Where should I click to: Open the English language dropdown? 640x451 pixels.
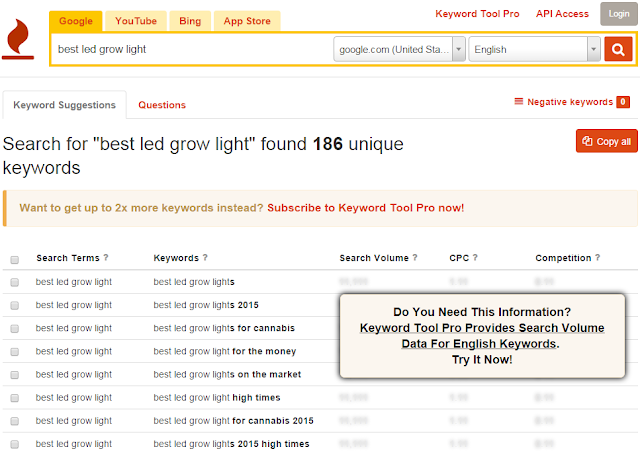pos(534,49)
